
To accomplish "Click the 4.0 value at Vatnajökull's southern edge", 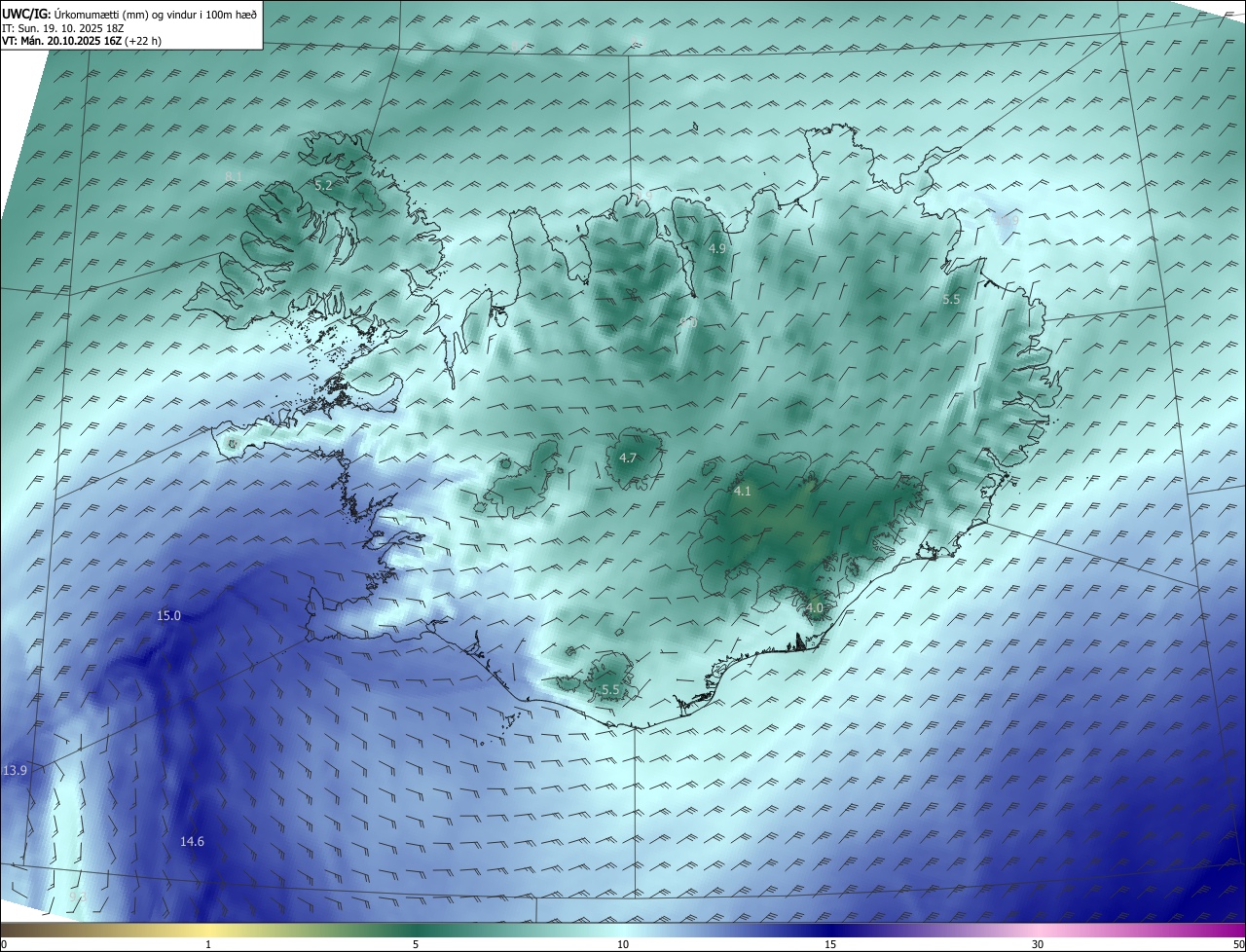I will (x=815, y=607).
